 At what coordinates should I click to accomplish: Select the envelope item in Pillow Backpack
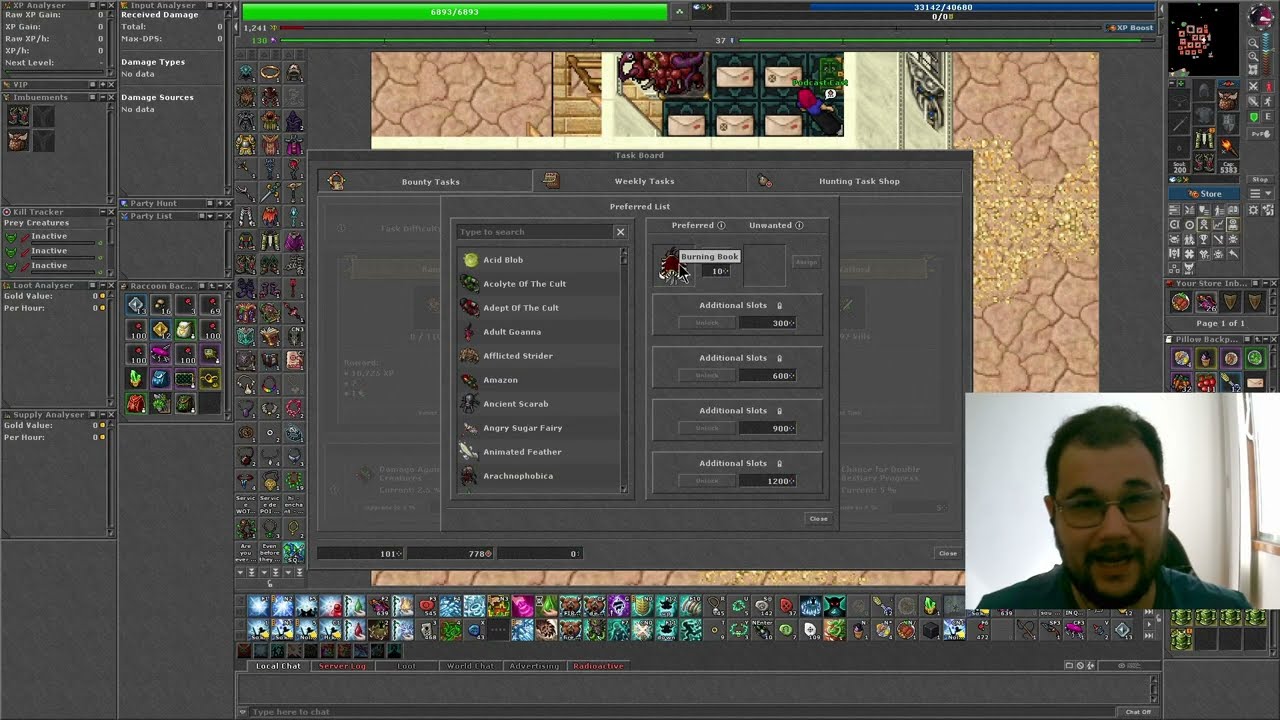pos(1255,382)
